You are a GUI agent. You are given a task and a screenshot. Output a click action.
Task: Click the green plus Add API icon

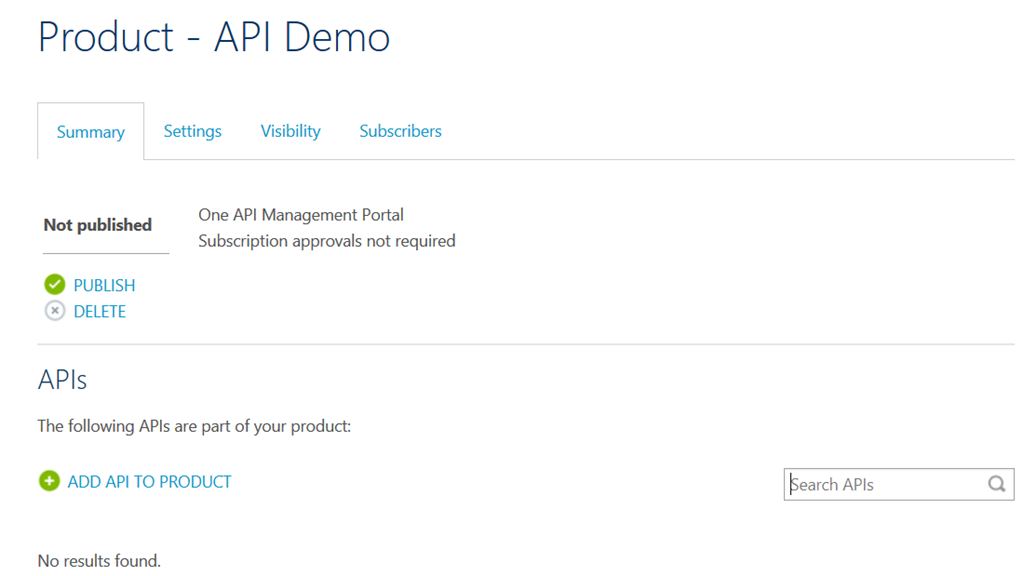tap(49, 481)
